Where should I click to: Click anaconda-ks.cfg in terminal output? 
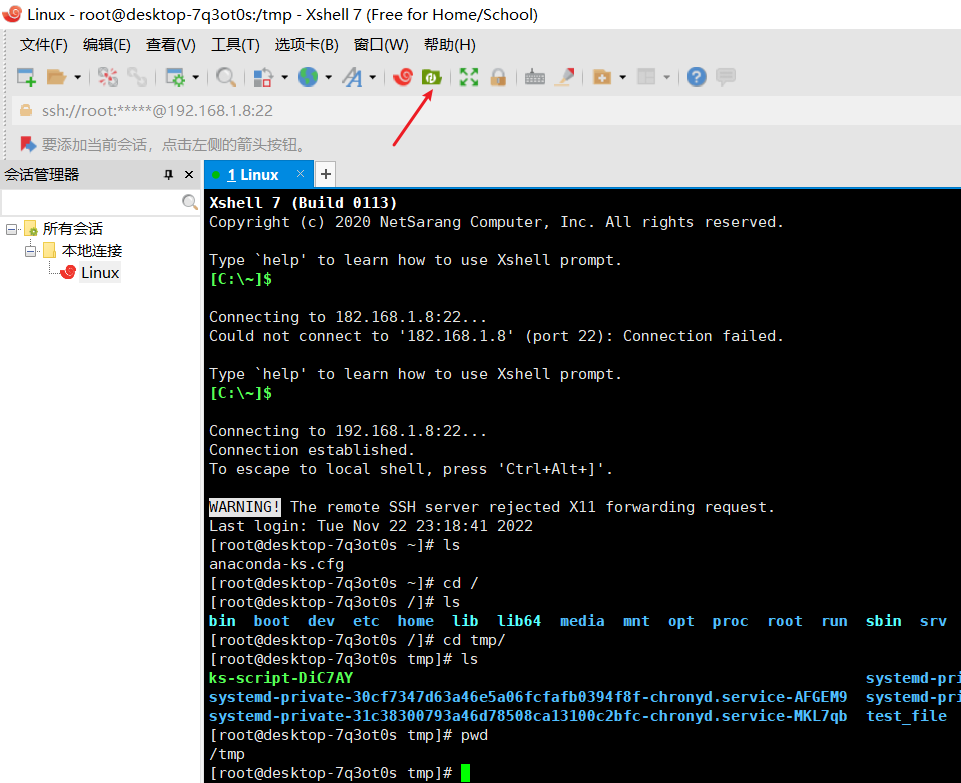pyautogui.click(x=276, y=564)
